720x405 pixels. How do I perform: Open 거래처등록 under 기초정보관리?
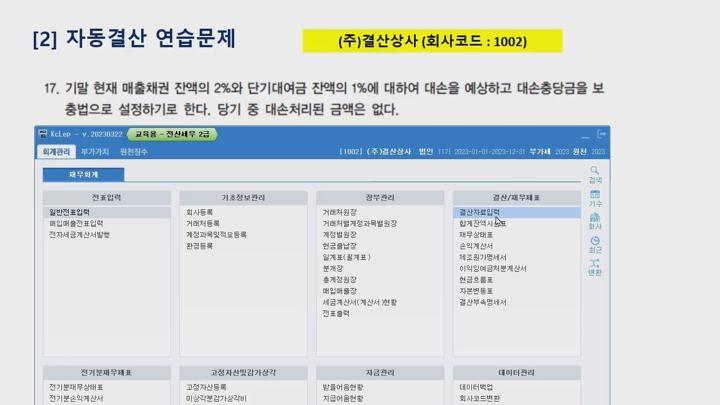(202, 223)
